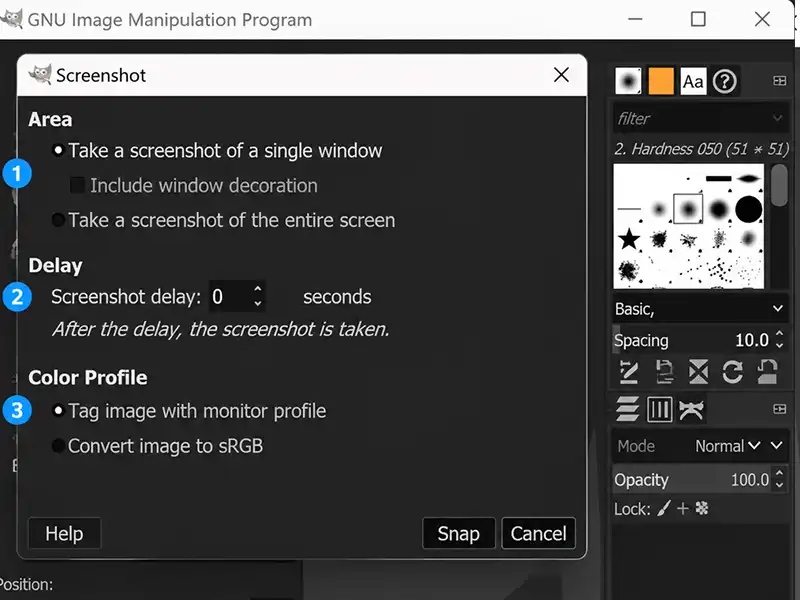Toggle Lock alpha channel checkerboard icon
Image resolution: width=800 pixels, height=600 pixels.
tap(702, 508)
